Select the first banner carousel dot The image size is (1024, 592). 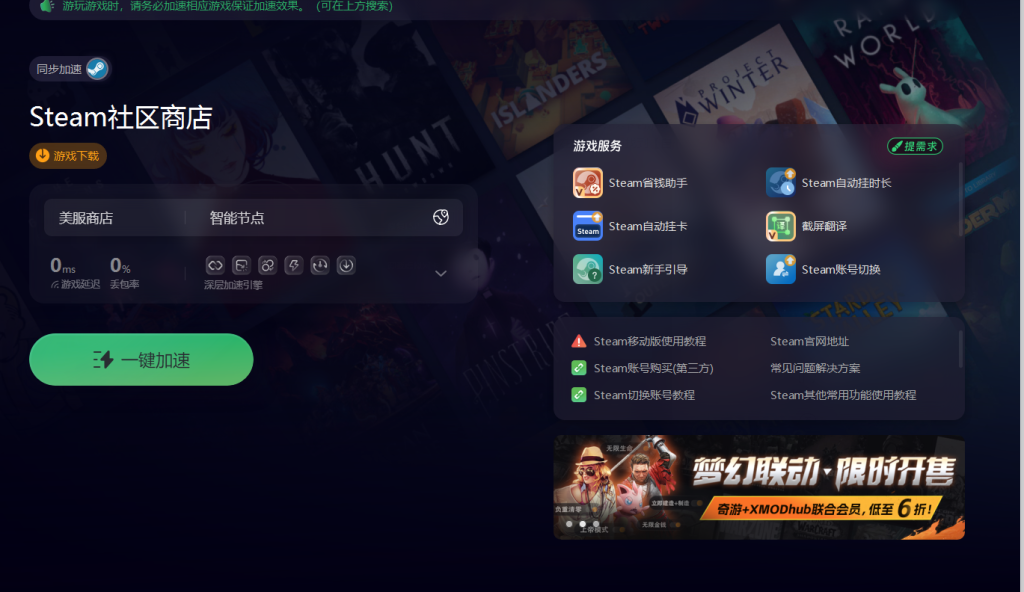[569, 523]
